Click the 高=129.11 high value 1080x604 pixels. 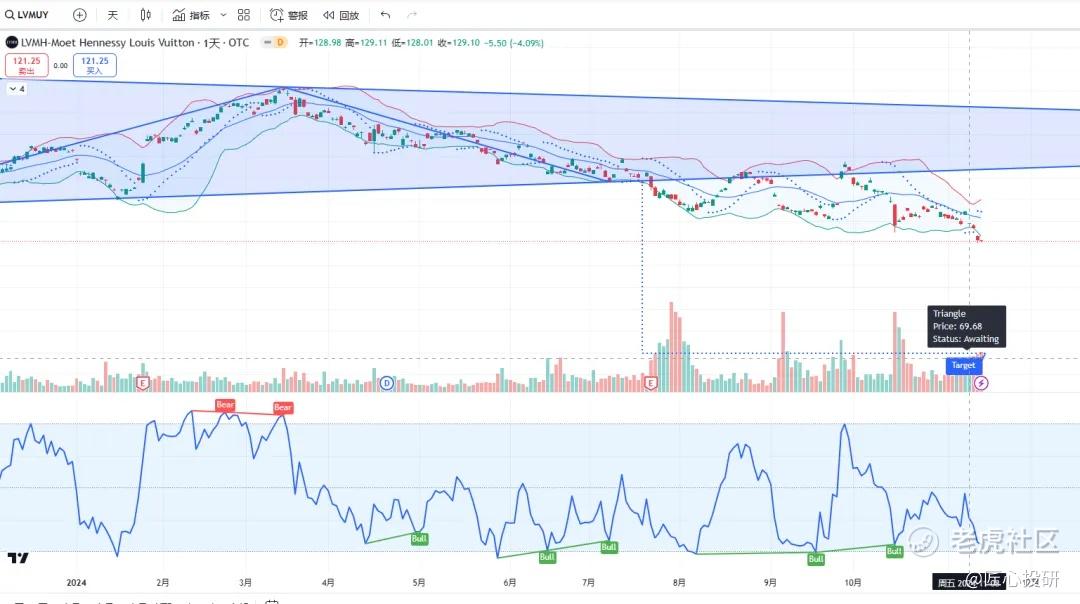point(366,43)
